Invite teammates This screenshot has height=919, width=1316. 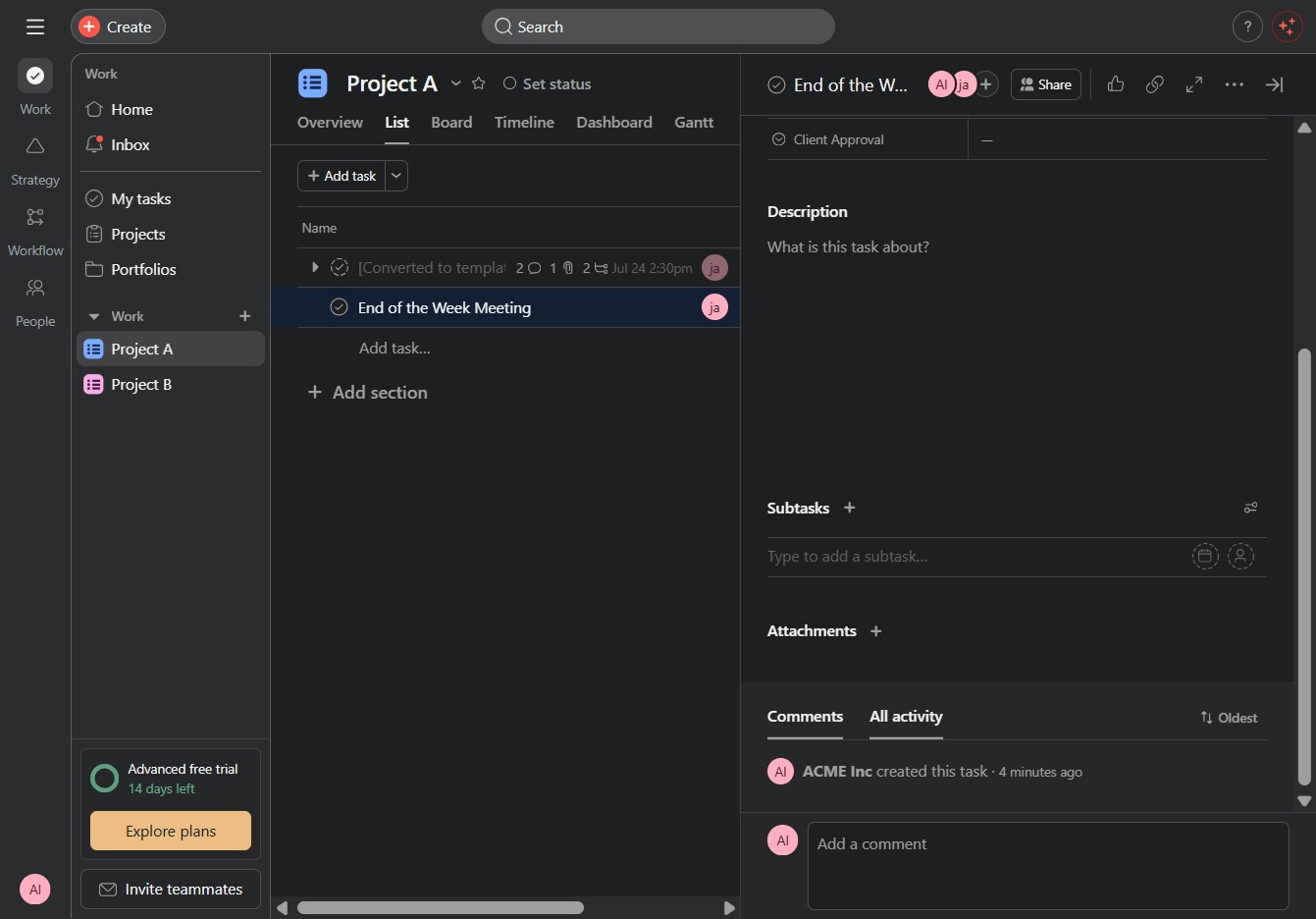(x=171, y=889)
